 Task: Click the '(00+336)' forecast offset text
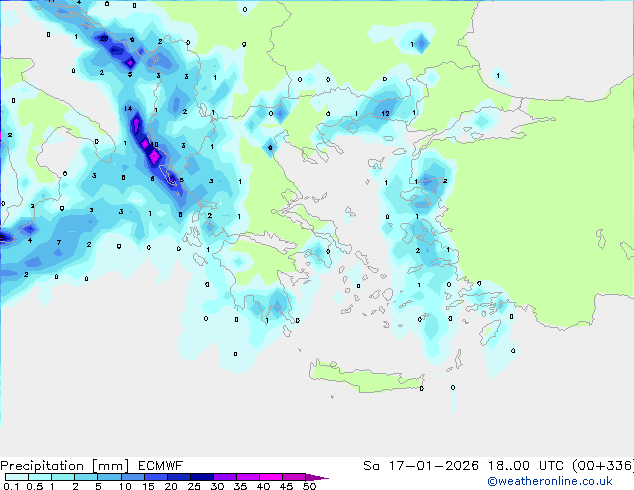point(602,466)
